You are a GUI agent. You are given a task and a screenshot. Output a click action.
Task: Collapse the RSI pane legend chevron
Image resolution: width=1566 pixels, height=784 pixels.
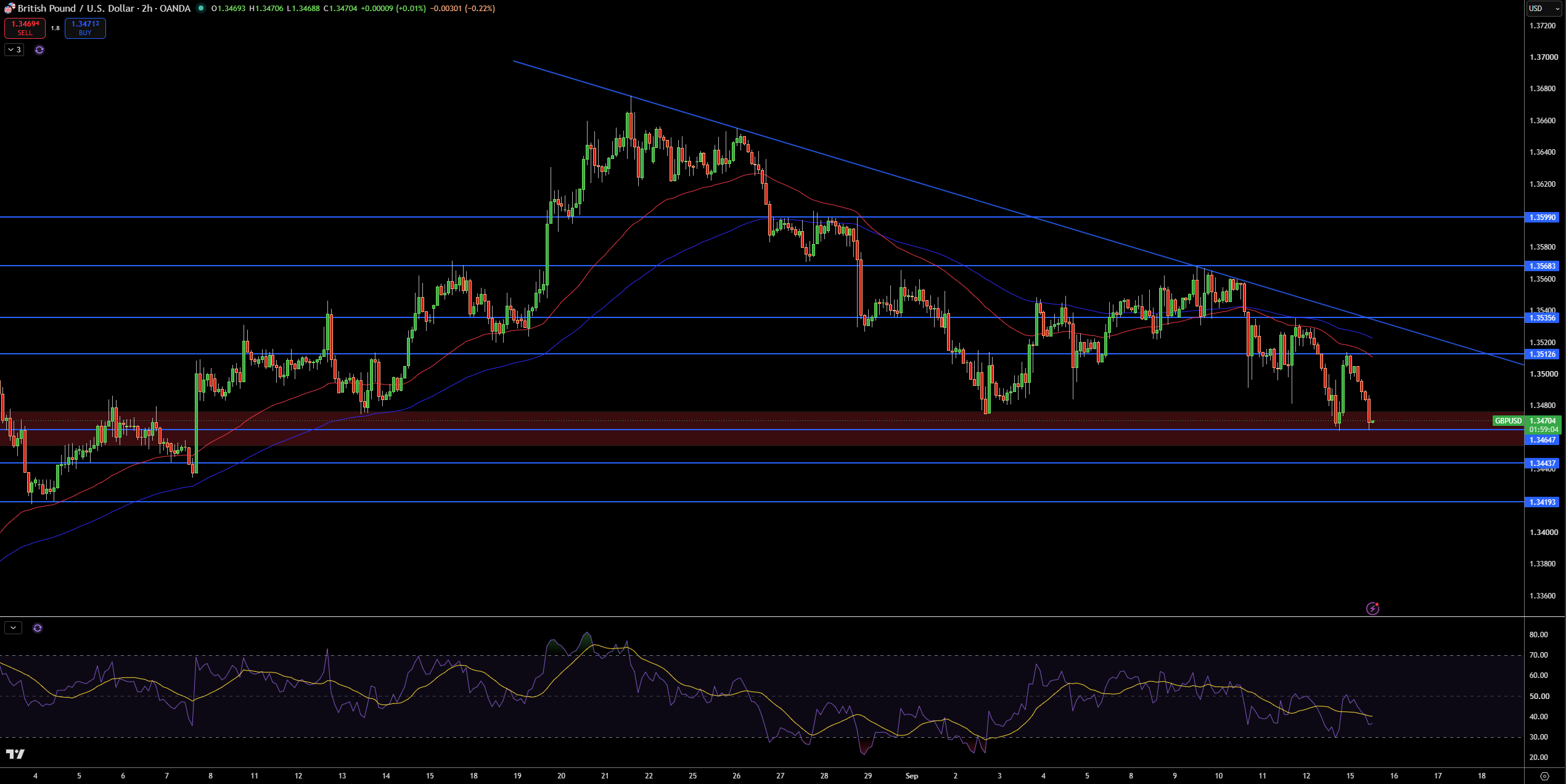(x=13, y=628)
